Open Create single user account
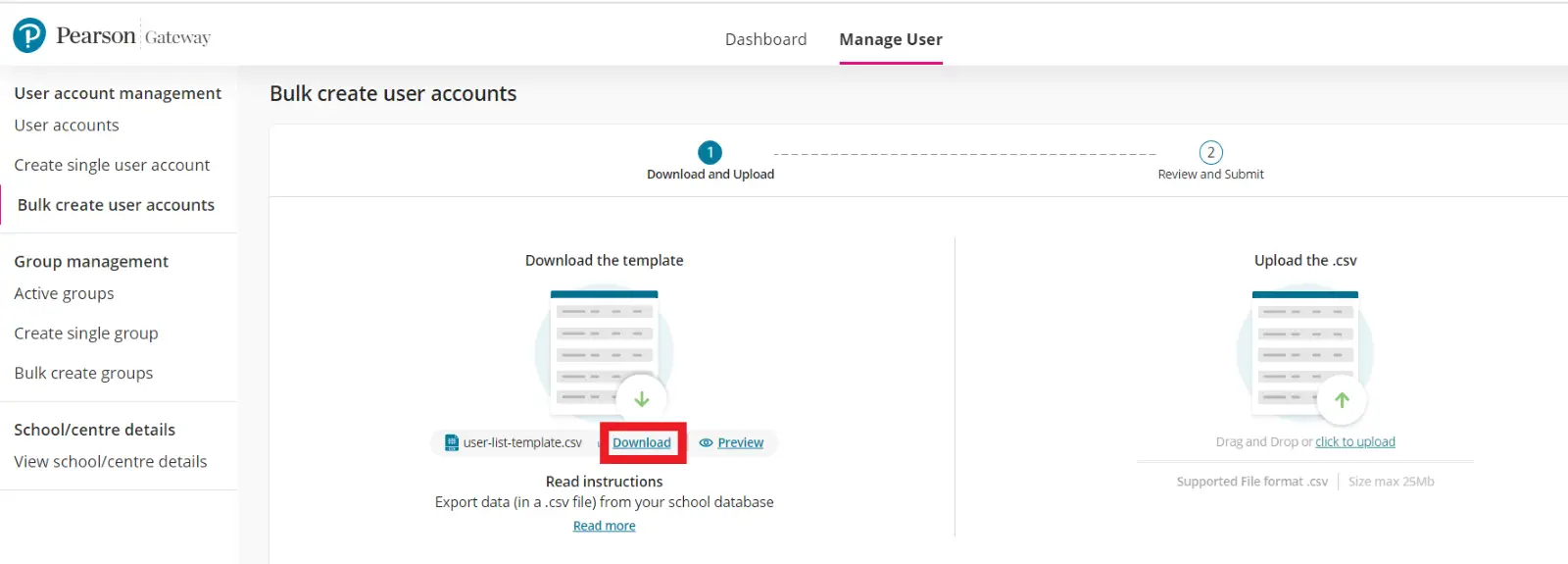The height and width of the screenshot is (564, 1568). pos(112,165)
